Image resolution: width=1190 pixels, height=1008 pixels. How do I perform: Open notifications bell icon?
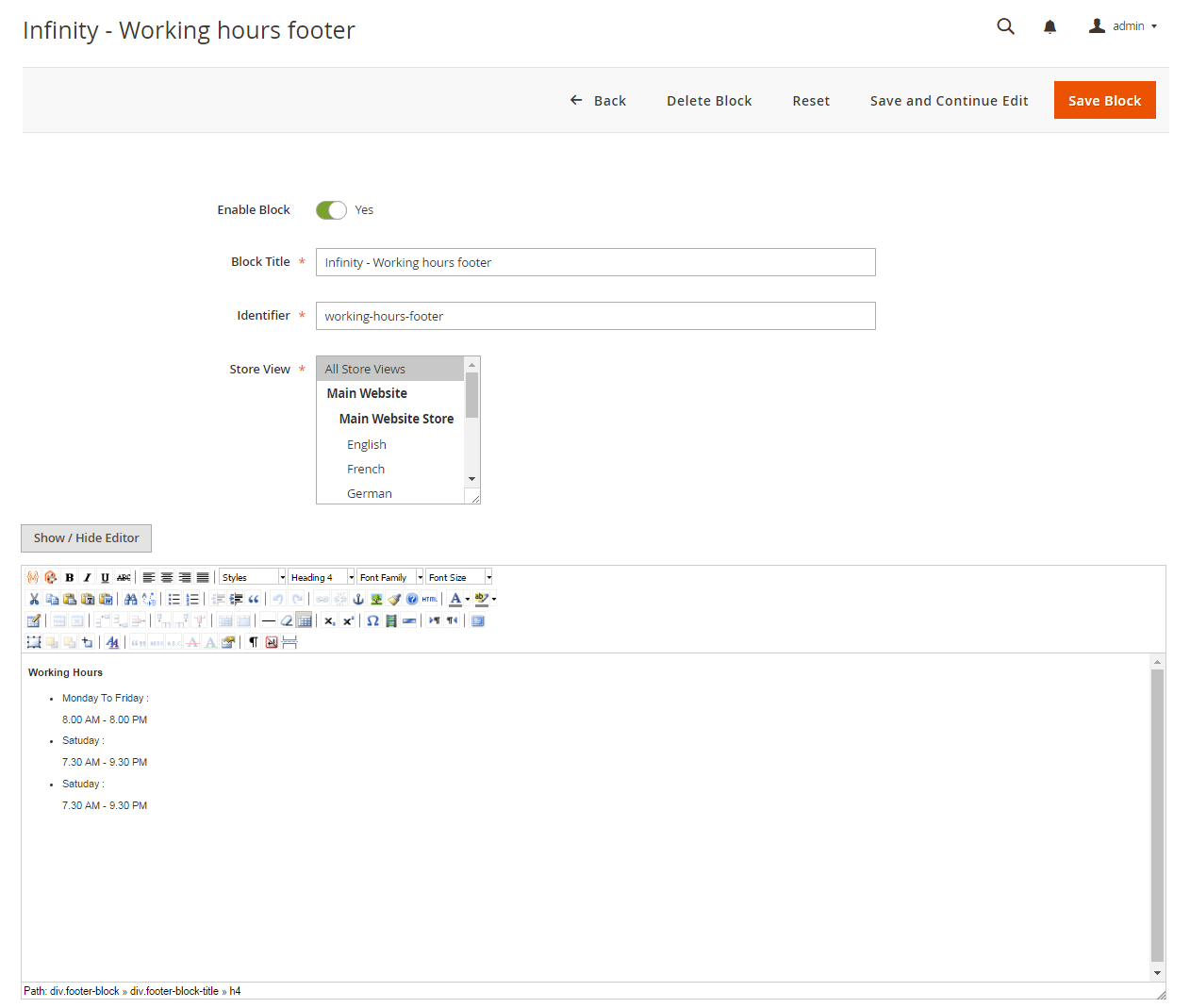click(x=1050, y=26)
